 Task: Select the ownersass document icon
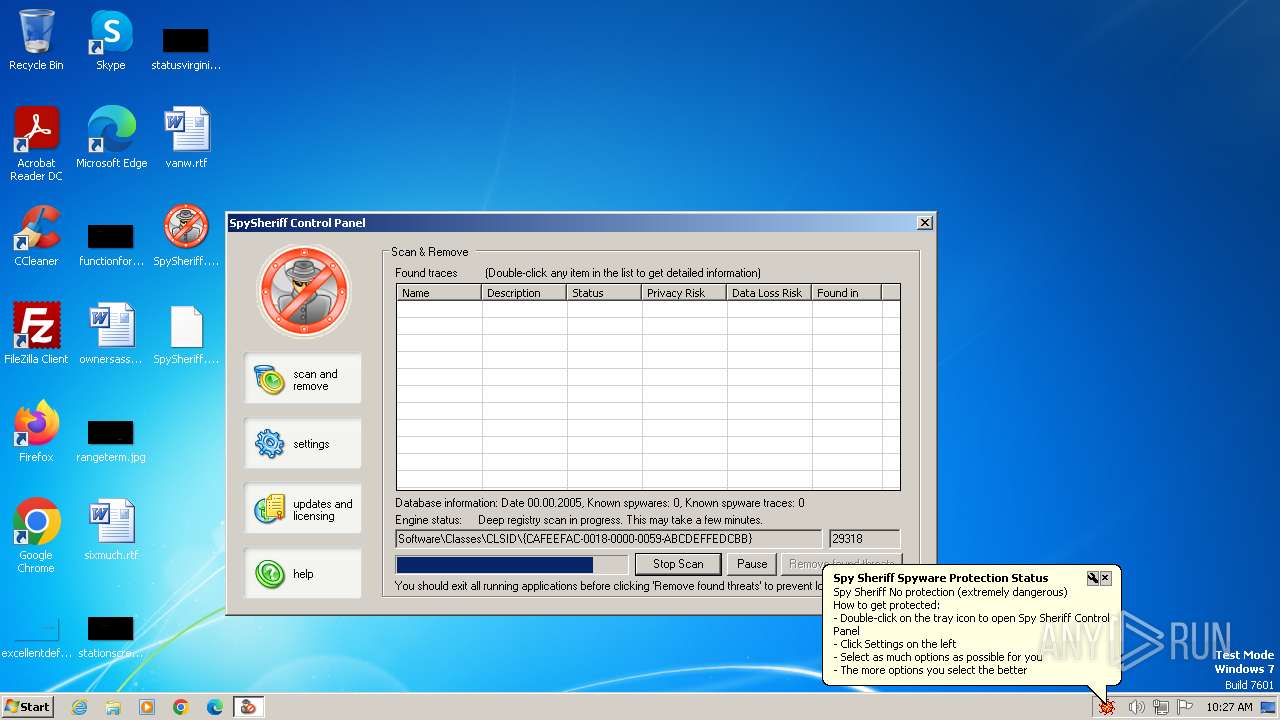tap(111, 334)
